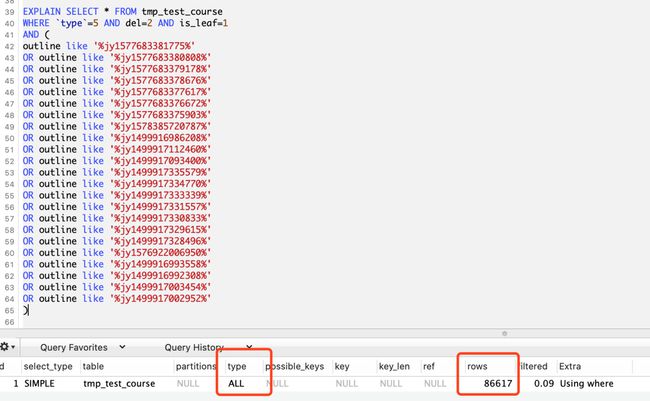Select the NULL value under partitions
Viewport: 650px width, 401px height.
[188, 384]
